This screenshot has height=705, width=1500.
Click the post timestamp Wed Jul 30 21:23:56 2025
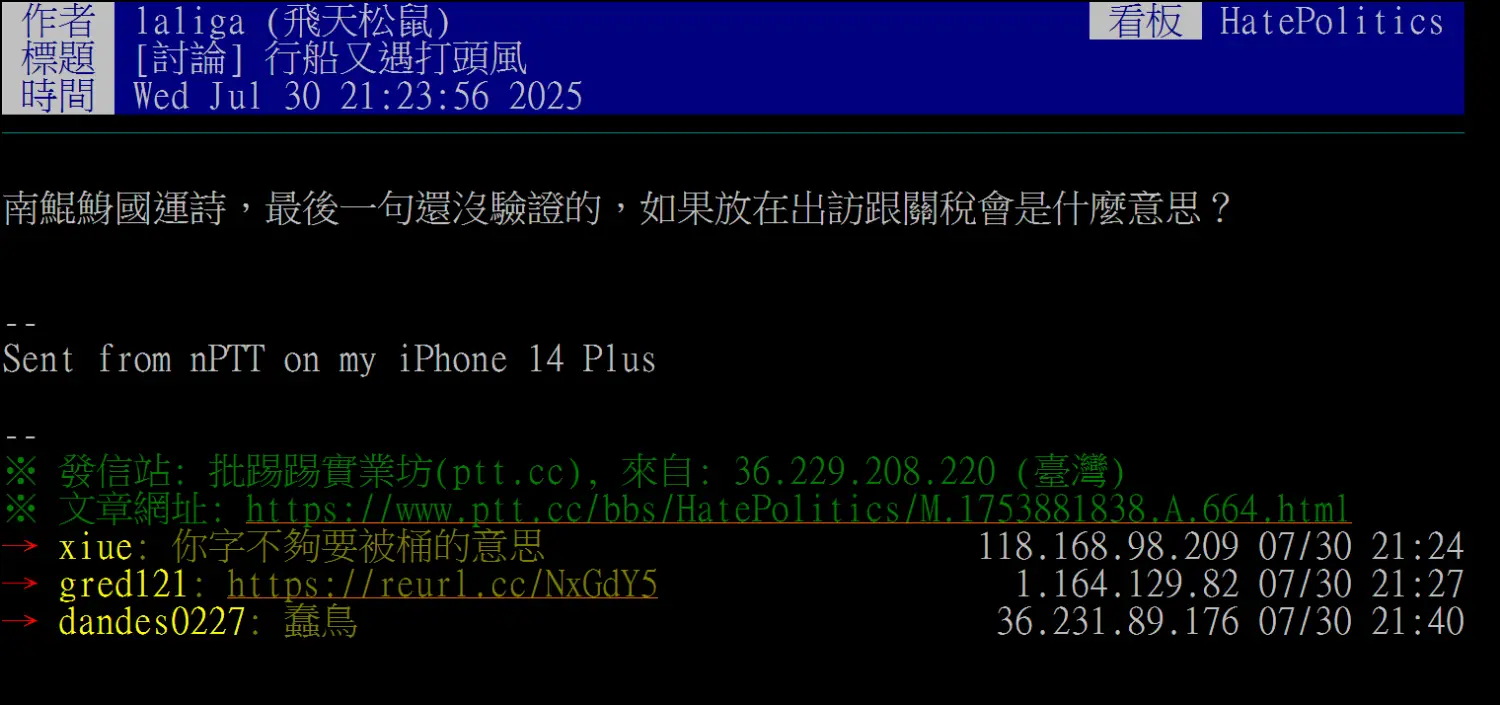coord(358,96)
